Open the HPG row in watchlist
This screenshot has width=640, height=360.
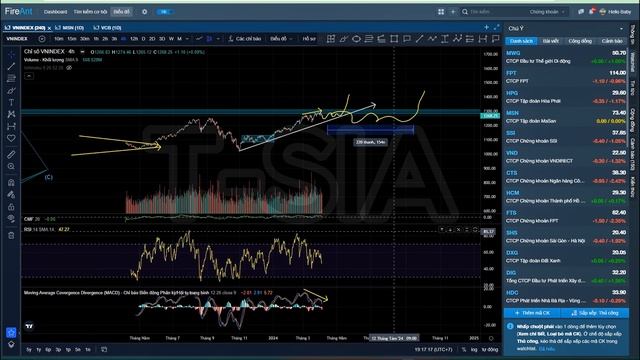[x=566, y=97]
